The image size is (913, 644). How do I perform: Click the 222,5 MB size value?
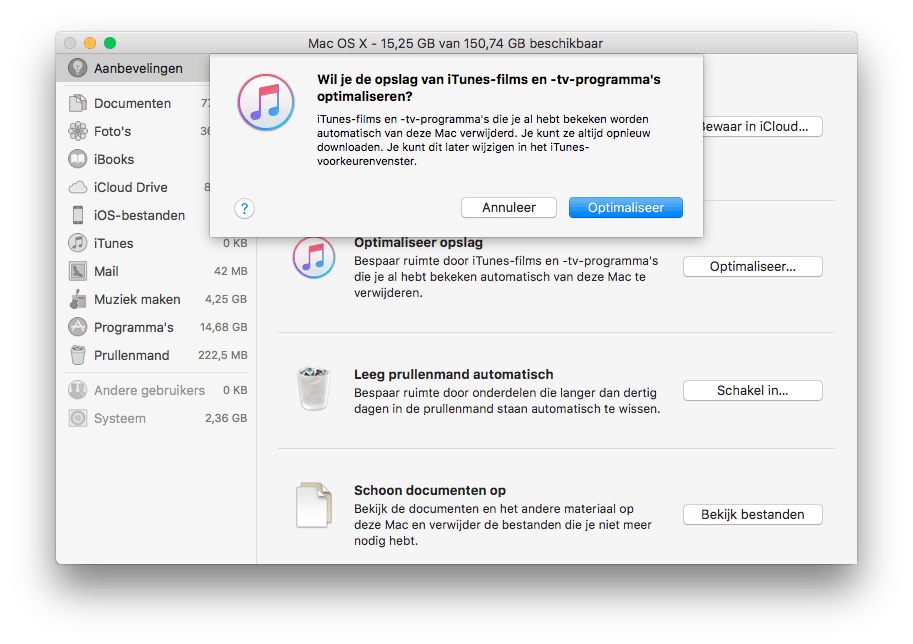click(223, 355)
